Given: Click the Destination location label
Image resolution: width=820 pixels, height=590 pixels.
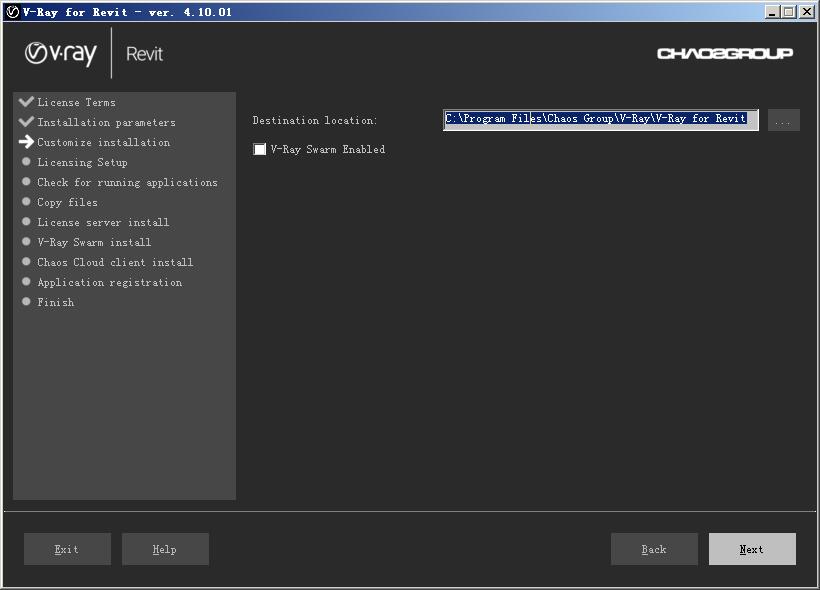Looking at the screenshot, I should [315, 120].
